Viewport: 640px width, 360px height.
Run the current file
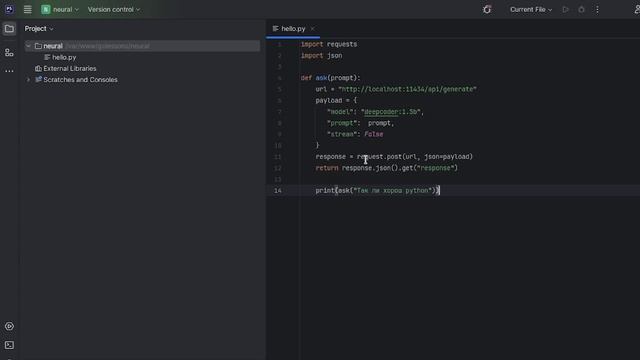click(x=565, y=9)
